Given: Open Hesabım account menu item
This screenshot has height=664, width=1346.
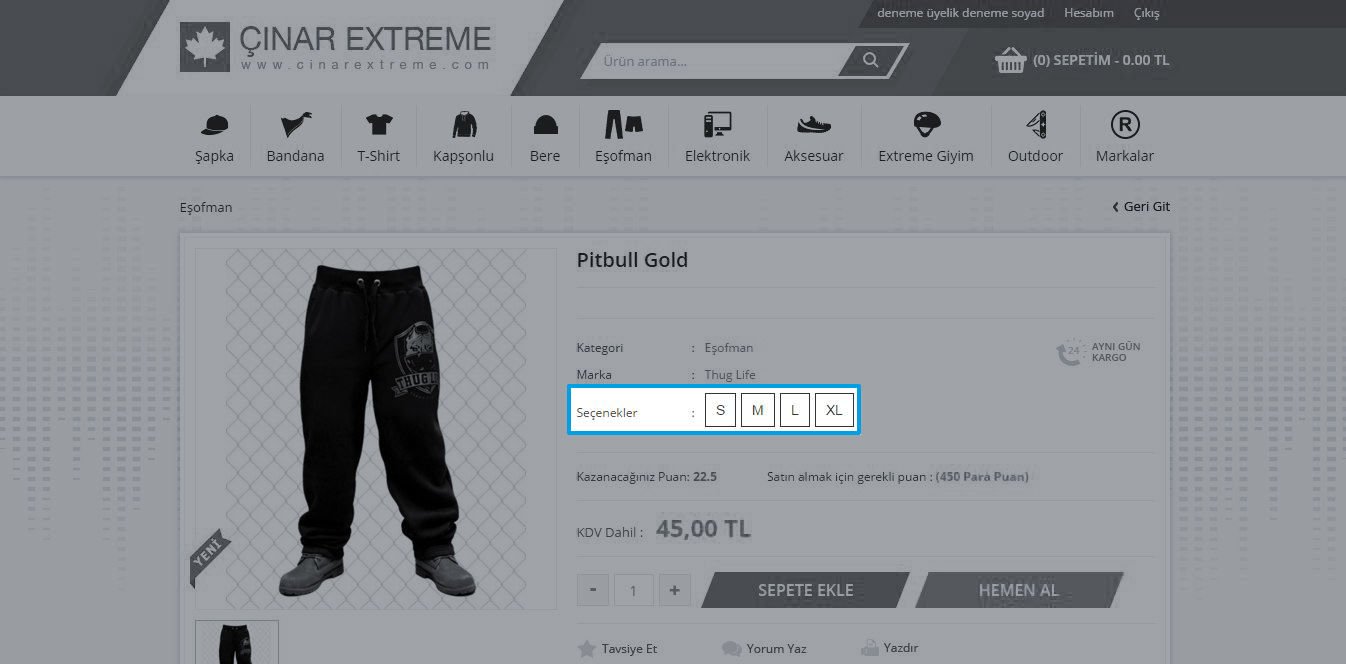Looking at the screenshot, I should point(1089,13).
